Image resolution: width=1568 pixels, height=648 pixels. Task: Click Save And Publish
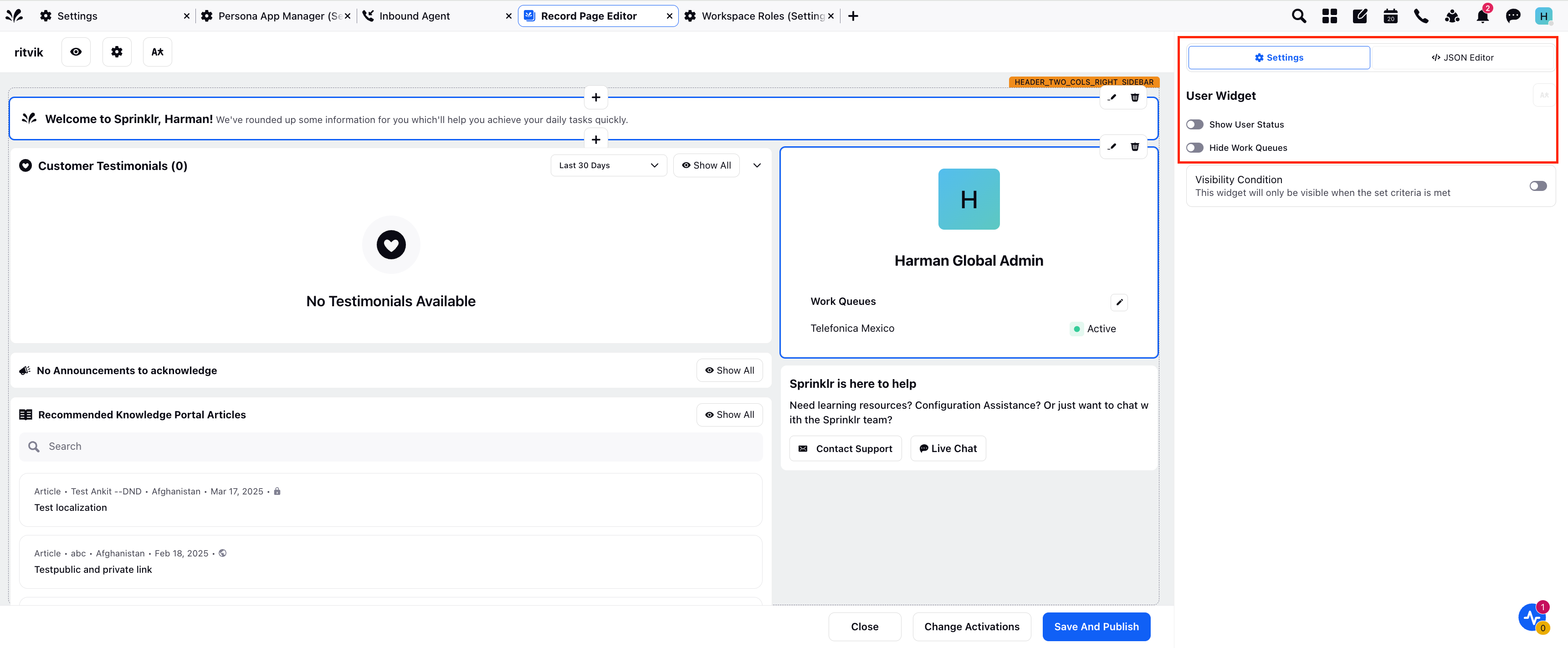coord(1096,627)
